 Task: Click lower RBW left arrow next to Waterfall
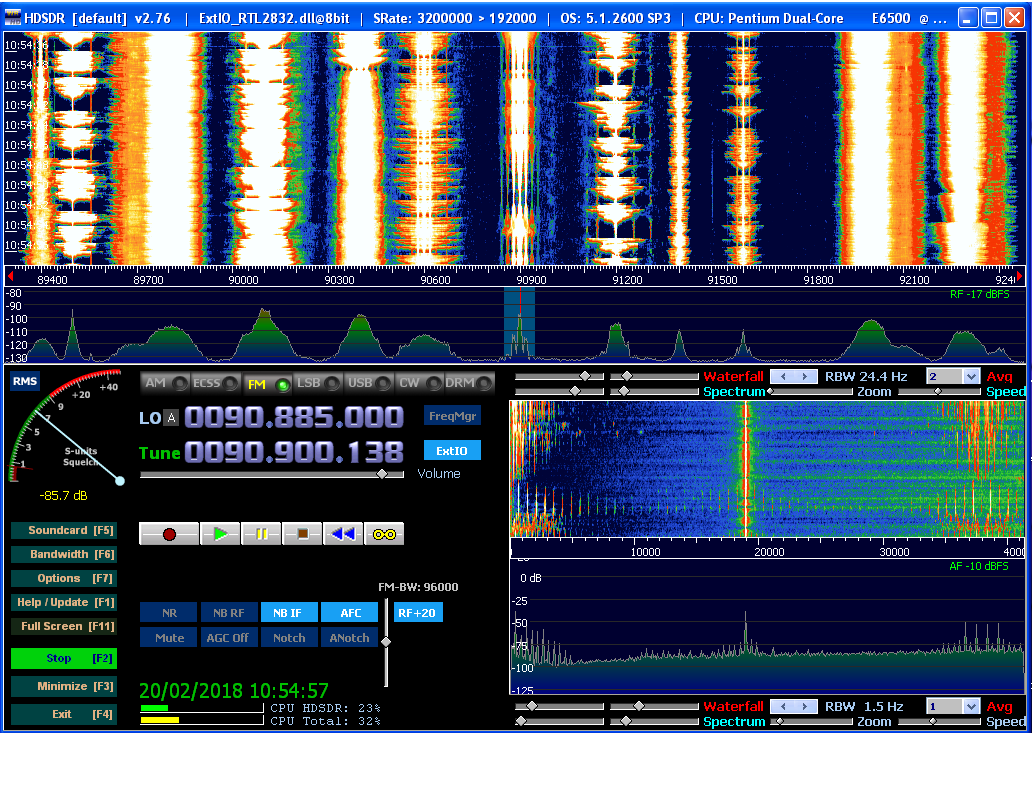point(783,706)
